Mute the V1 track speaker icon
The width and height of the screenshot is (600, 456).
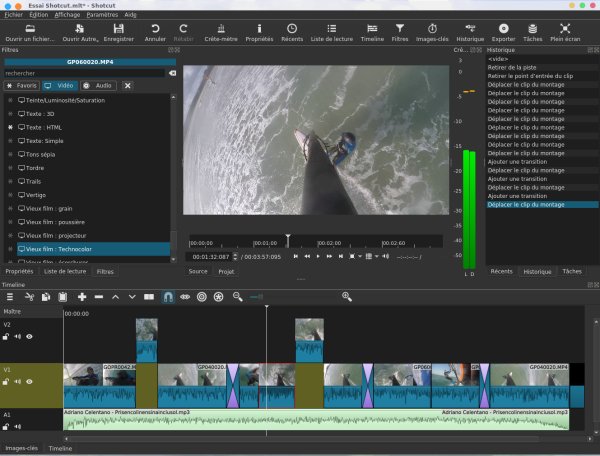18,379
